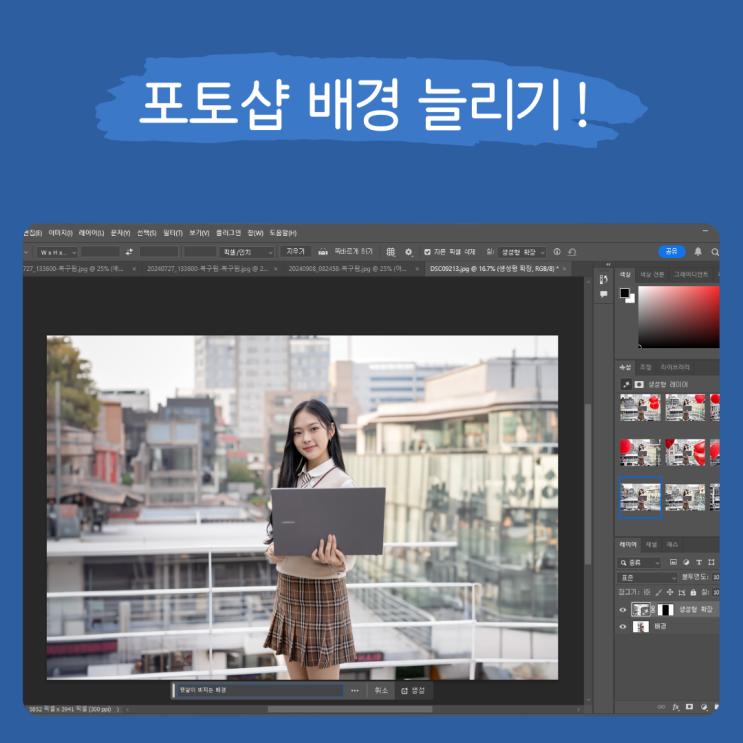Screen dimensions: 743x743
Task: Hide the 배경 layer eye
Action: click(x=623, y=626)
